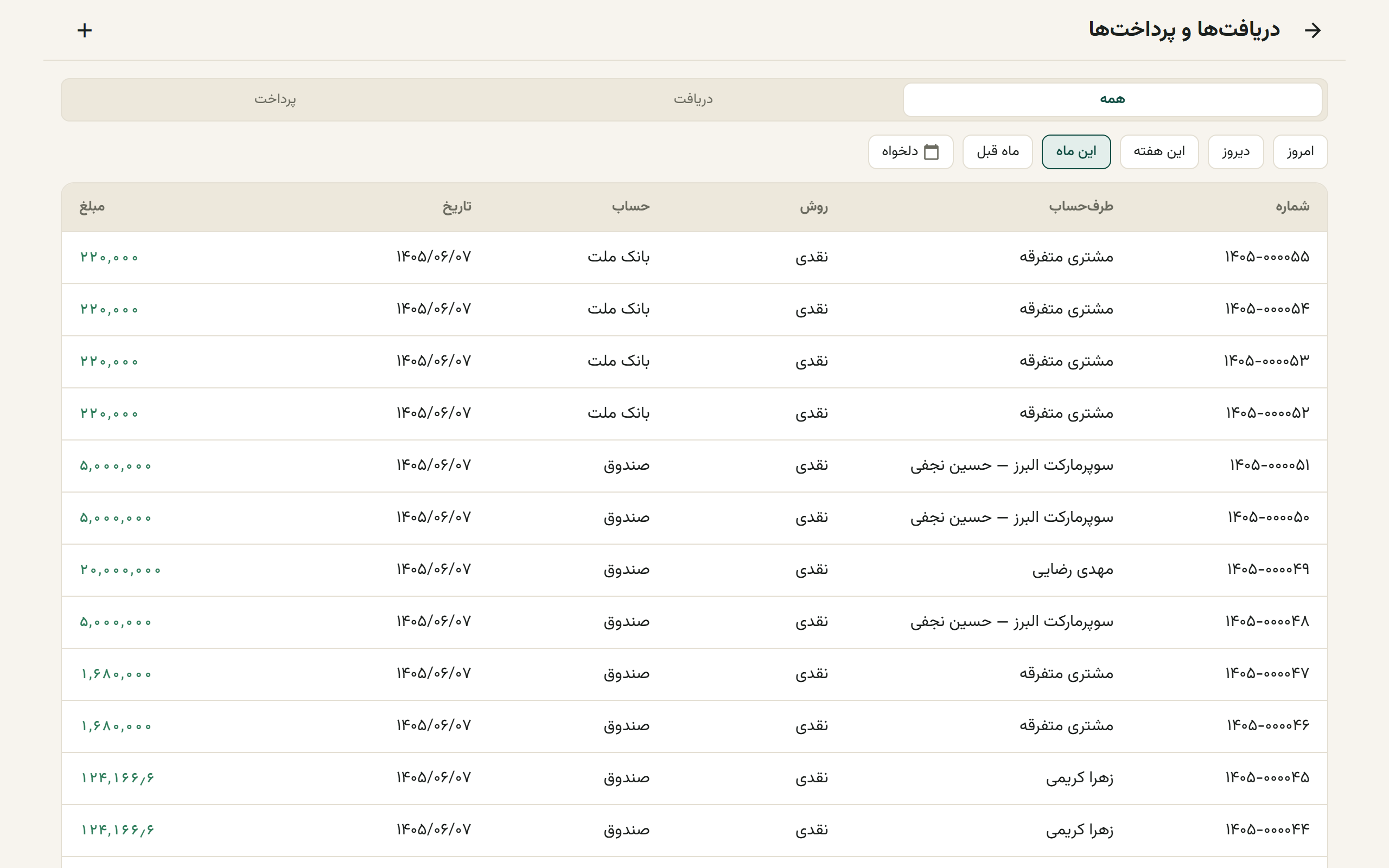The width and height of the screenshot is (1389, 868).
Task: Click the مهدی رضایی party name
Action: (x=1073, y=570)
